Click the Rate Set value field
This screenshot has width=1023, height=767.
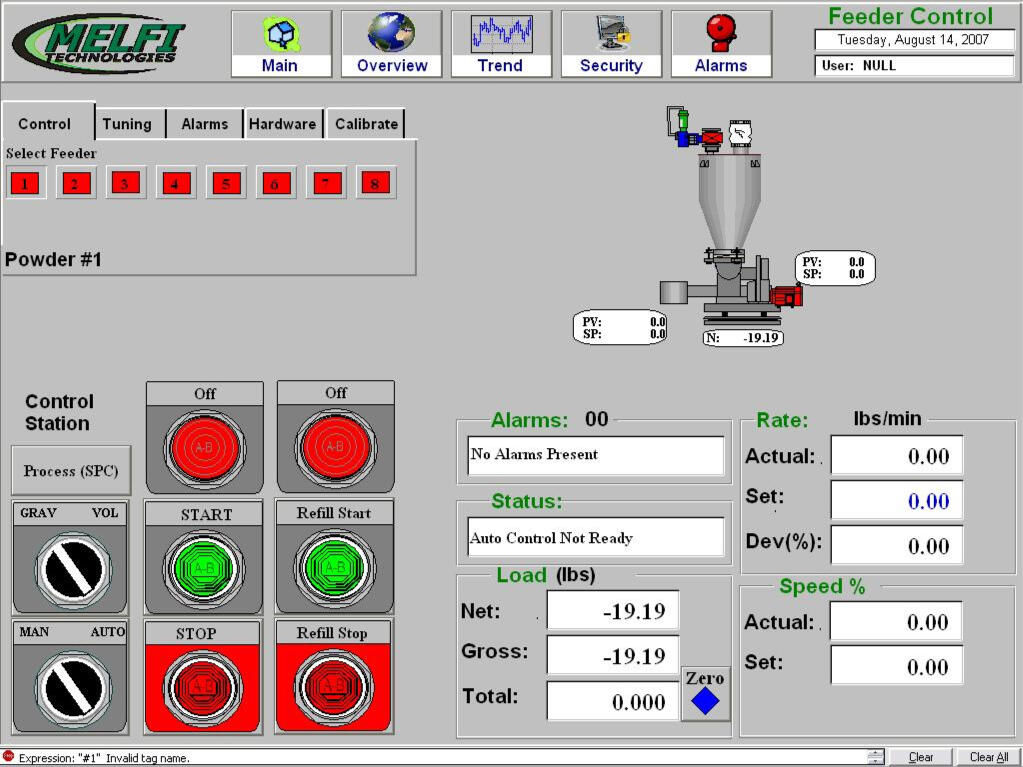click(x=897, y=501)
